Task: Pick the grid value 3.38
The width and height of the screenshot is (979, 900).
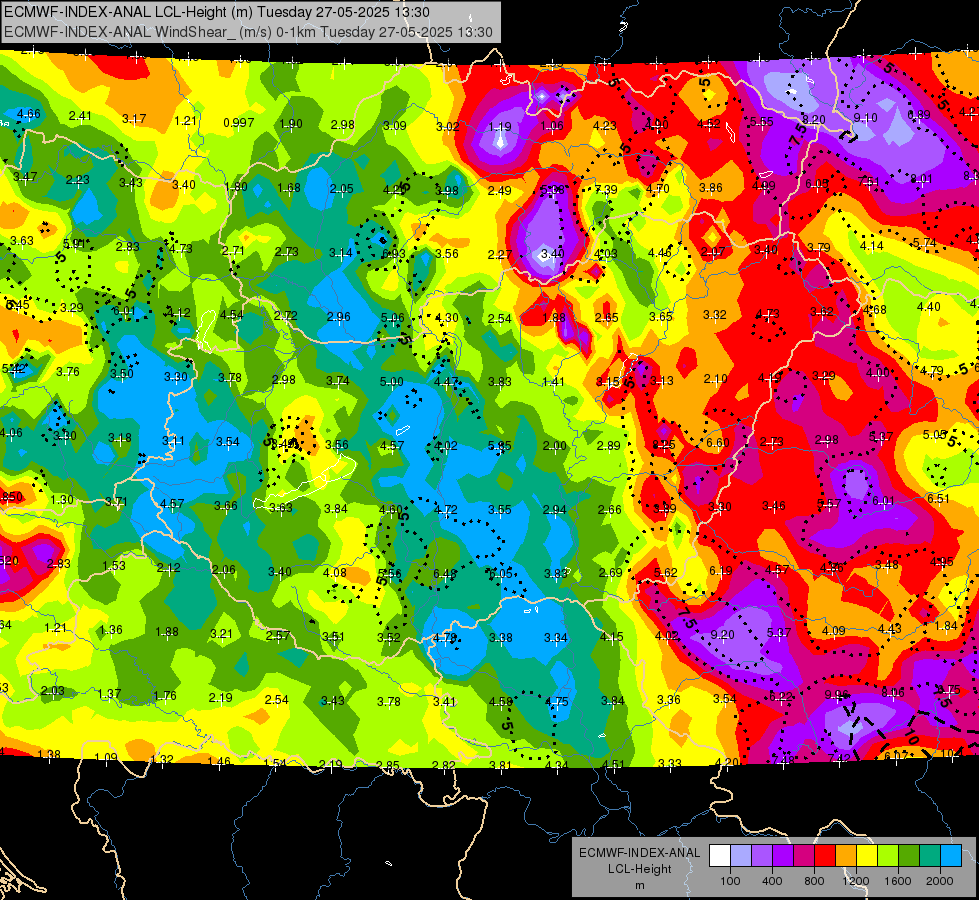Action: point(501,638)
